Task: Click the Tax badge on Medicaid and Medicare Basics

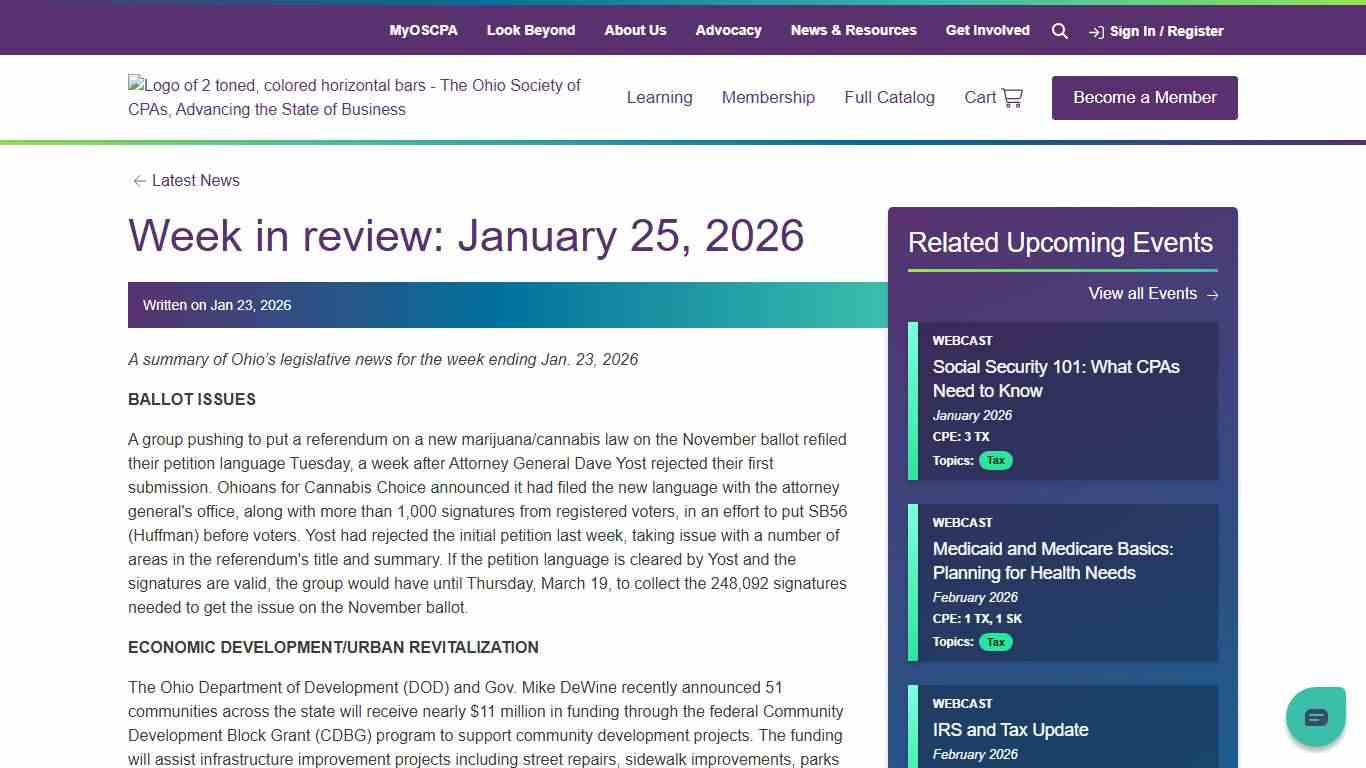Action: (x=995, y=641)
